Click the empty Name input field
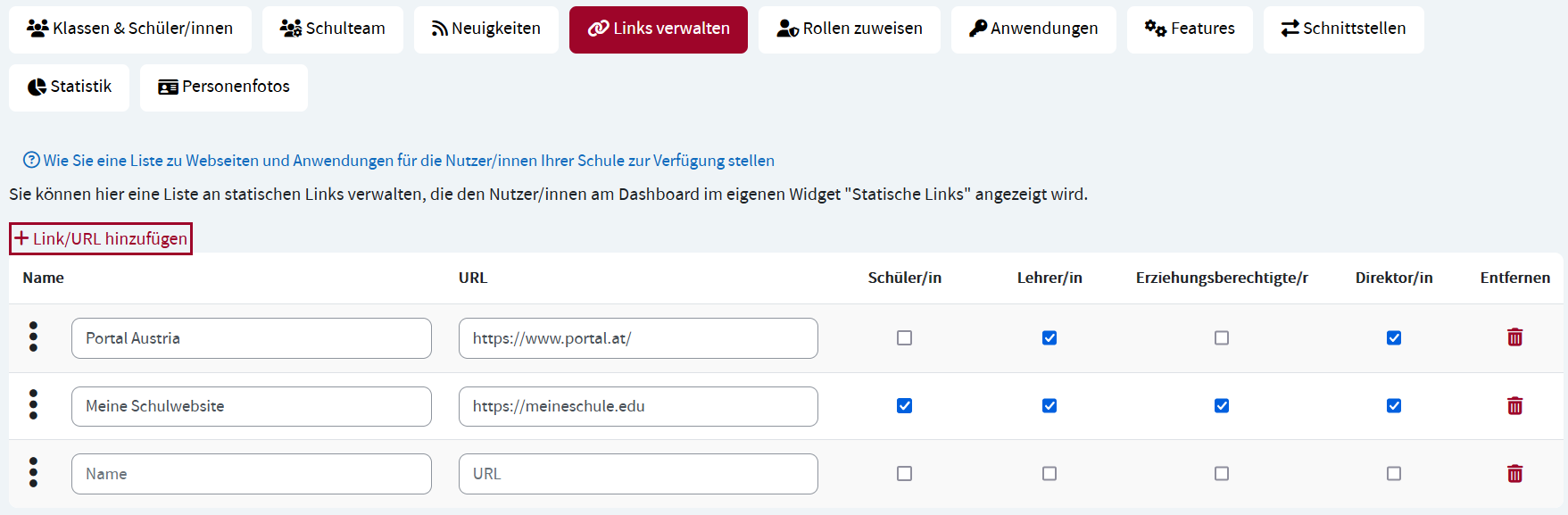The height and width of the screenshot is (515, 1568). tap(251, 474)
